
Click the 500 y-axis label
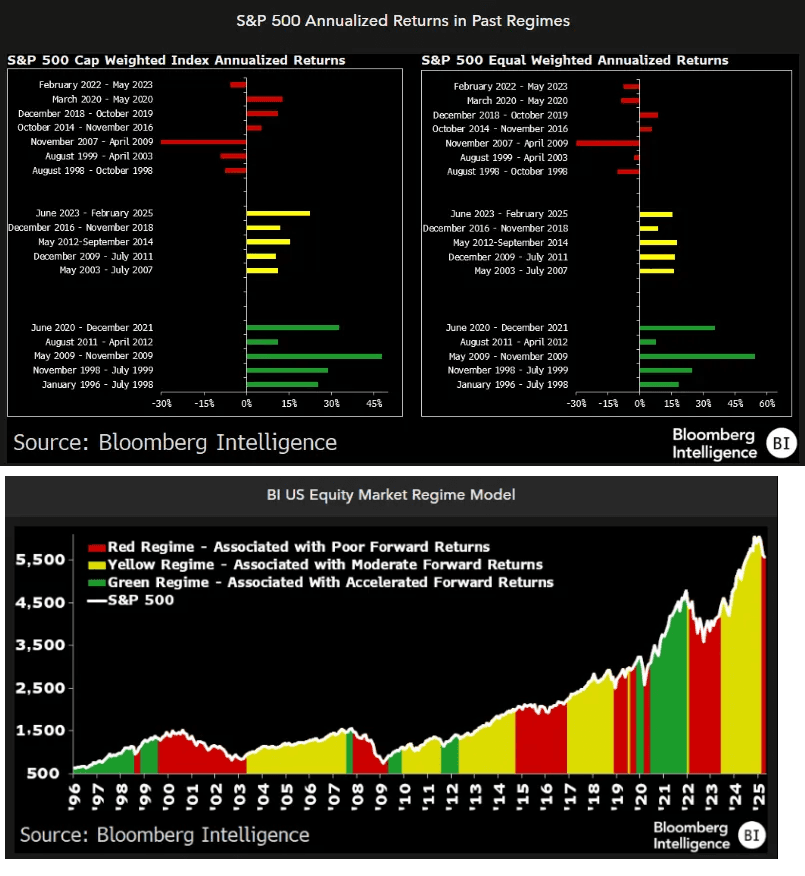[x=44, y=774]
